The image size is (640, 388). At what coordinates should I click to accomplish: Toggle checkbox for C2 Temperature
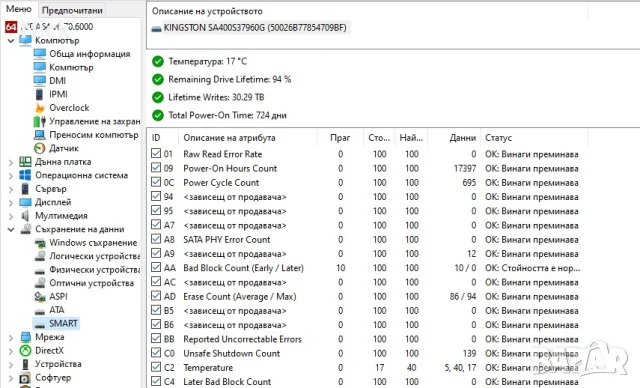(156, 367)
